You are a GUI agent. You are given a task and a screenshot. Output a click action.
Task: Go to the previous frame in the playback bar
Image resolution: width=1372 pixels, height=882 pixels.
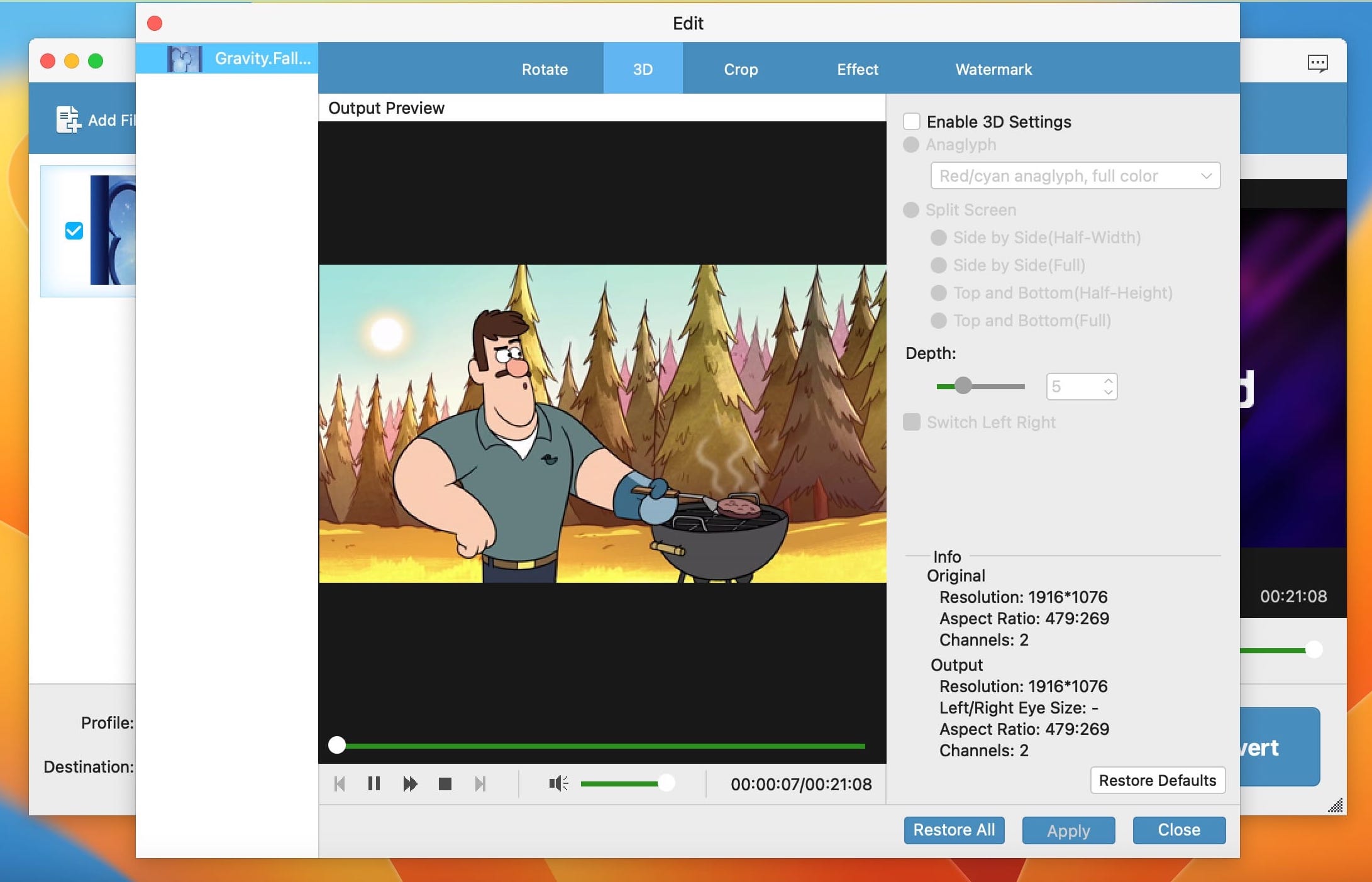[340, 784]
